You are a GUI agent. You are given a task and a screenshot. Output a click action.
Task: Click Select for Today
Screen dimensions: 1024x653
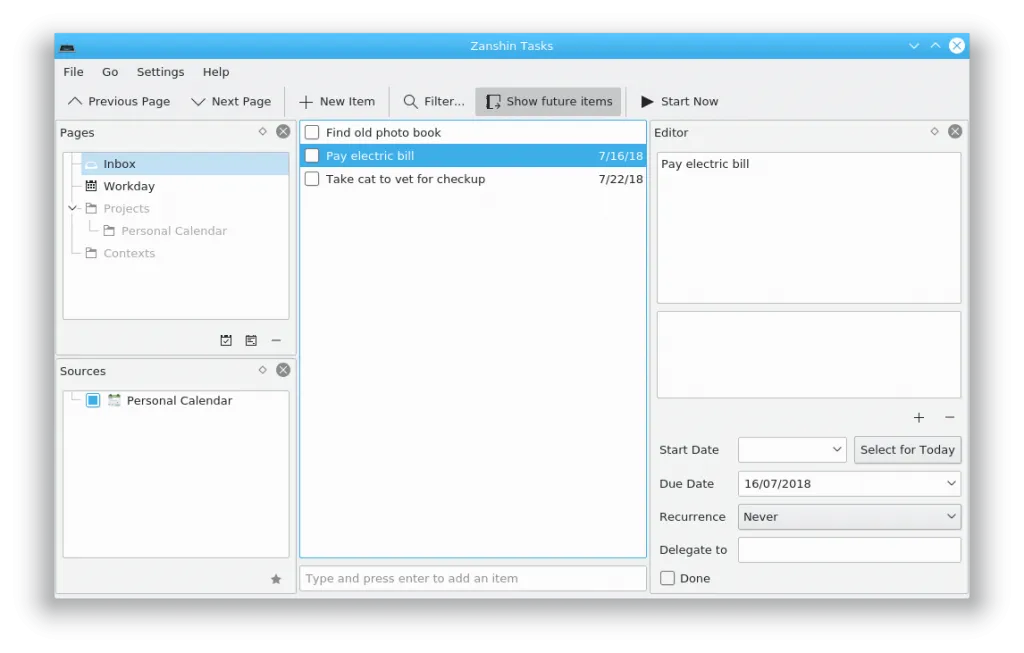tap(907, 449)
